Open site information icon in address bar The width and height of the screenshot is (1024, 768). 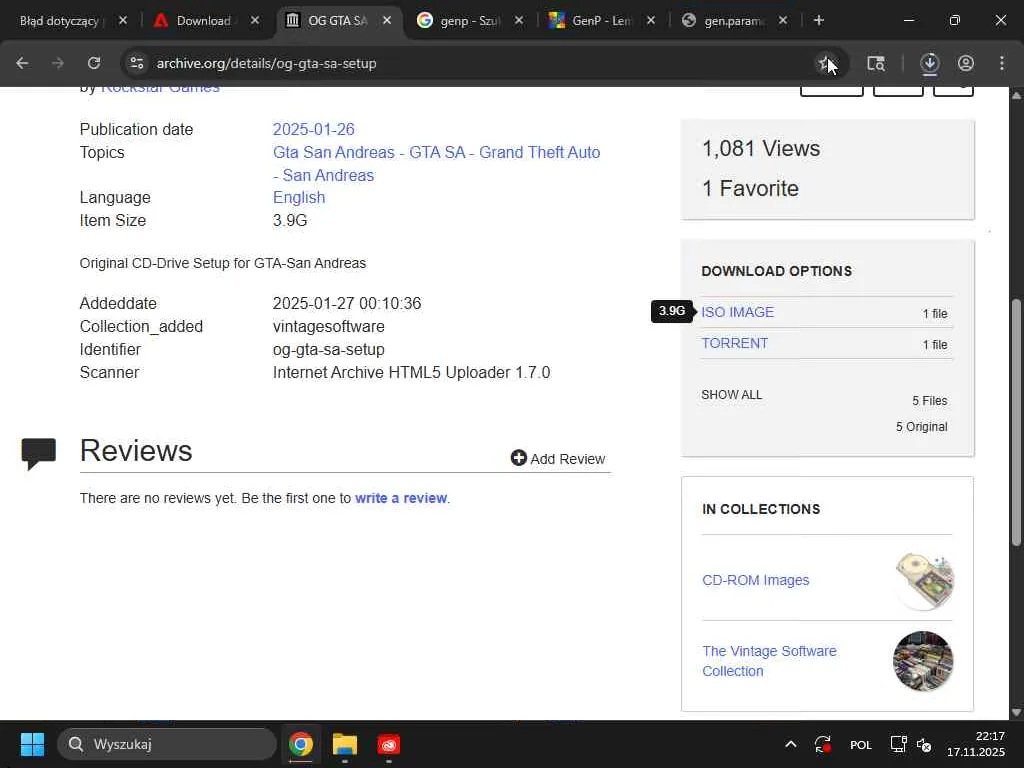(136, 63)
